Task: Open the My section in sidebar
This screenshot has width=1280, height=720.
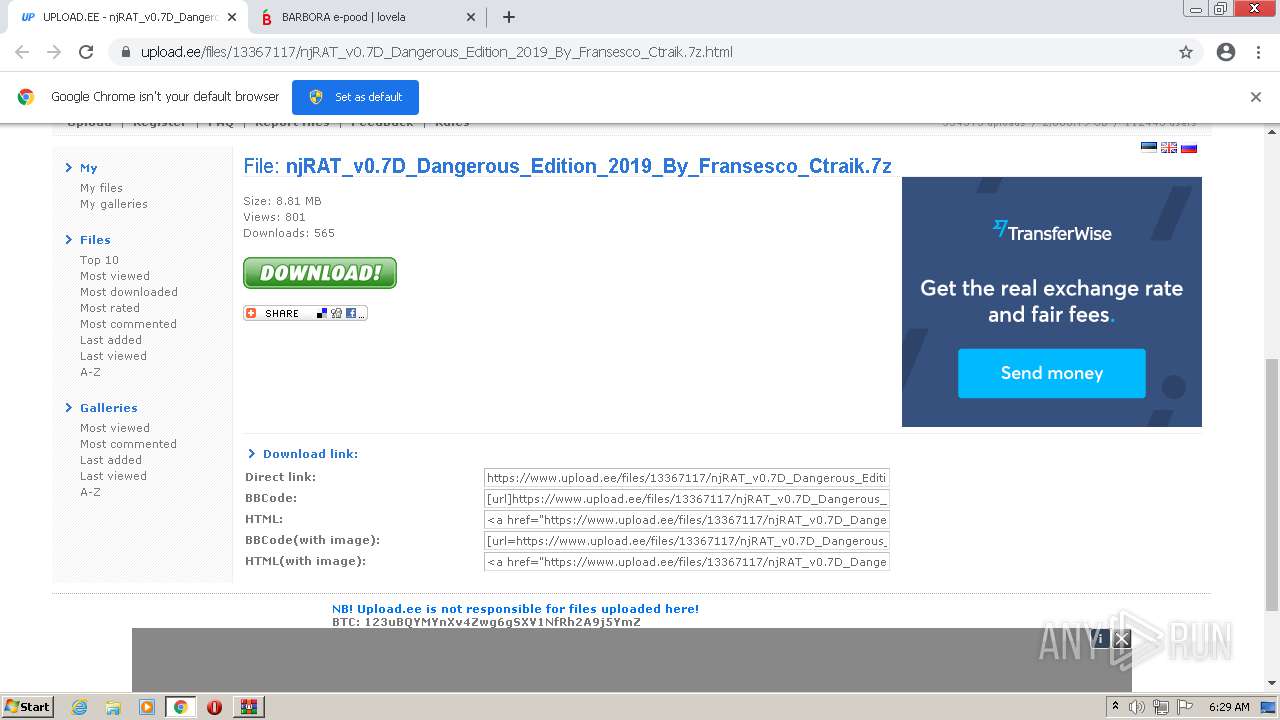Action: pyautogui.click(x=89, y=168)
